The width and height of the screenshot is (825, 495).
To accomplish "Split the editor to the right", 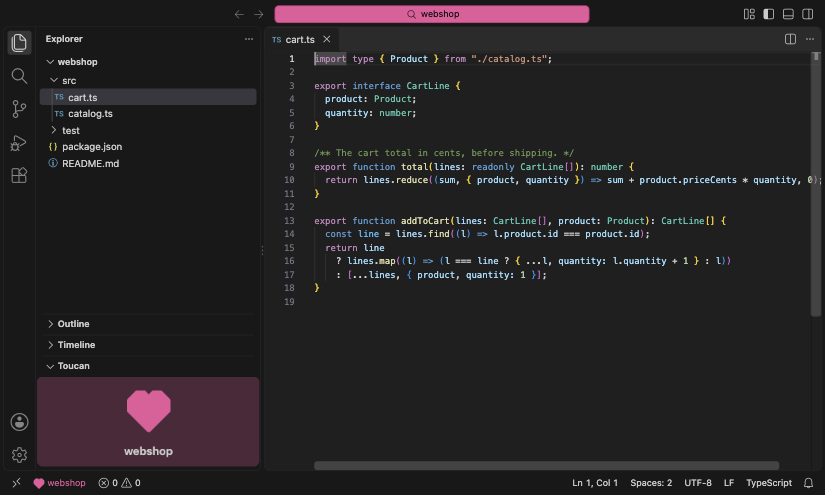I will click(790, 39).
